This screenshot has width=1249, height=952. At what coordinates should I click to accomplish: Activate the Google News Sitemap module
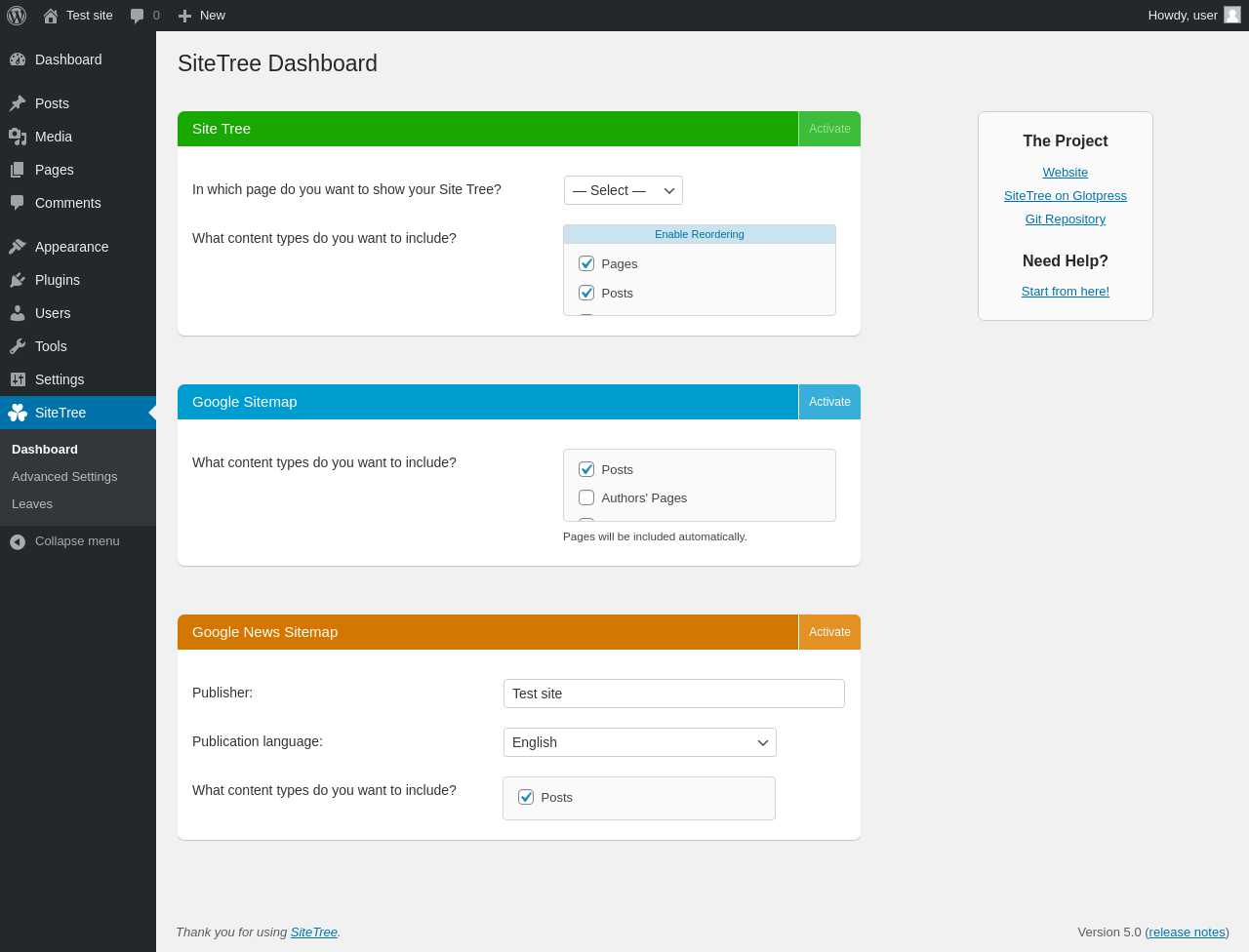pos(829,632)
